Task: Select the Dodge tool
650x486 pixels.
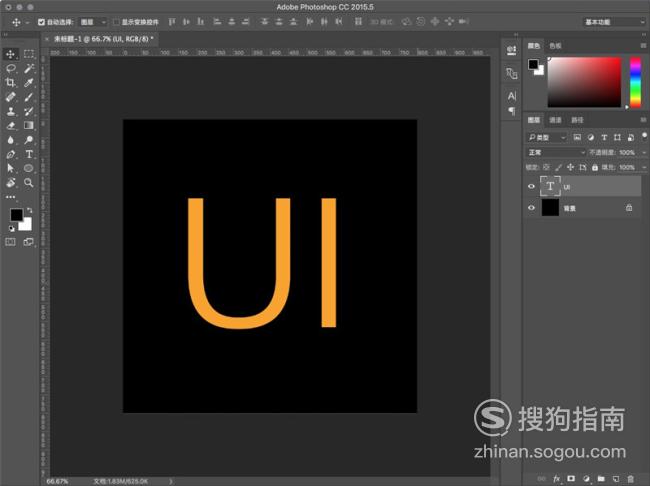Action: 29,140
